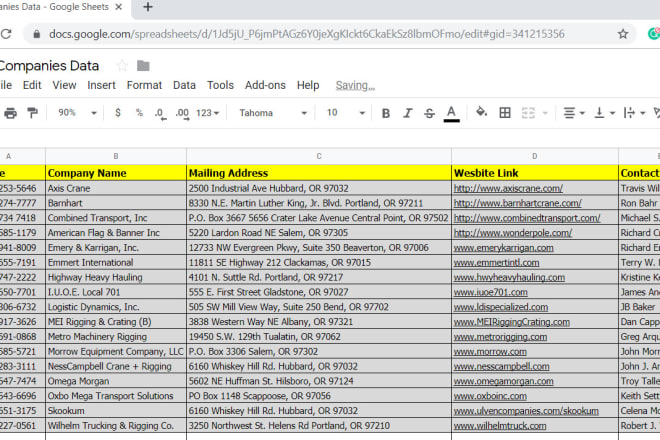View site security lock icon
The image size is (660, 440).
click(x=37, y=34)
